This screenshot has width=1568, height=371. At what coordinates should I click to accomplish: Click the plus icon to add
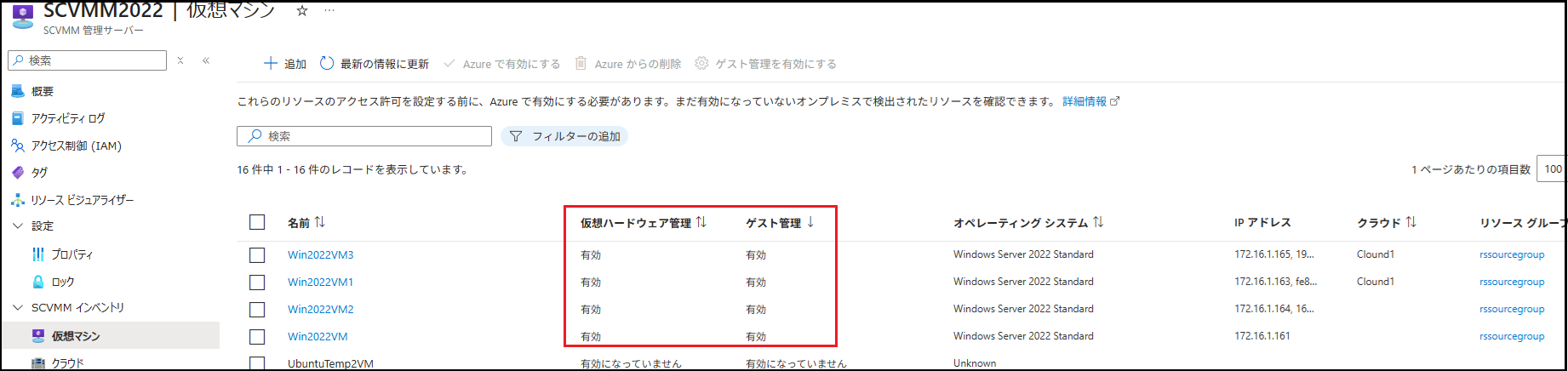tap(271, 64)
